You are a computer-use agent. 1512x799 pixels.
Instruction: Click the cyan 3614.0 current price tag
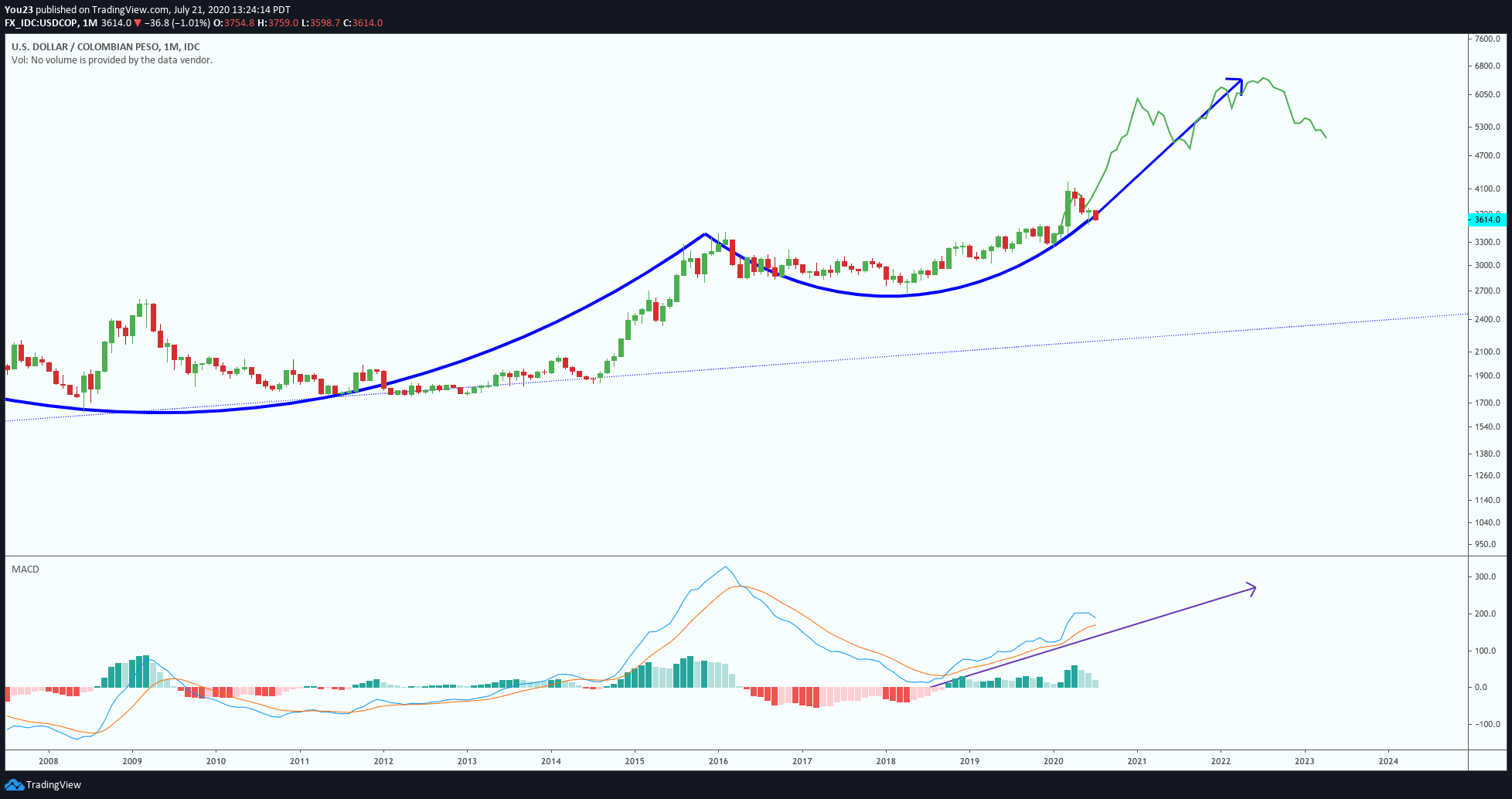pyautogui.click(x=1487, y=220)
